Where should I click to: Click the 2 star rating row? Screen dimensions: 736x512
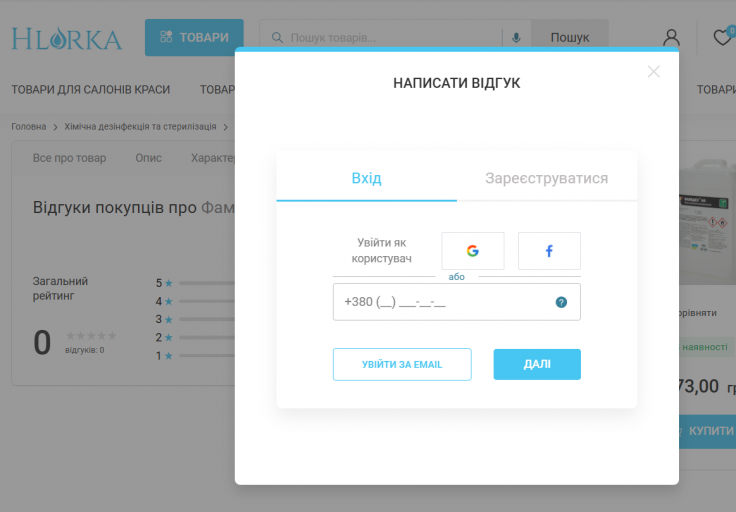point(195,337)
